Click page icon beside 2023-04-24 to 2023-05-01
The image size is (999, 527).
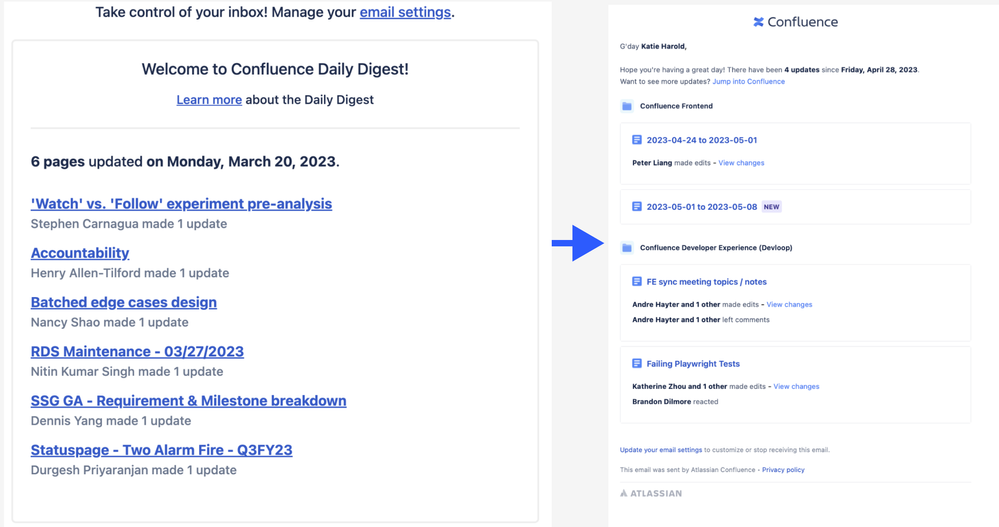coord(636,140)
